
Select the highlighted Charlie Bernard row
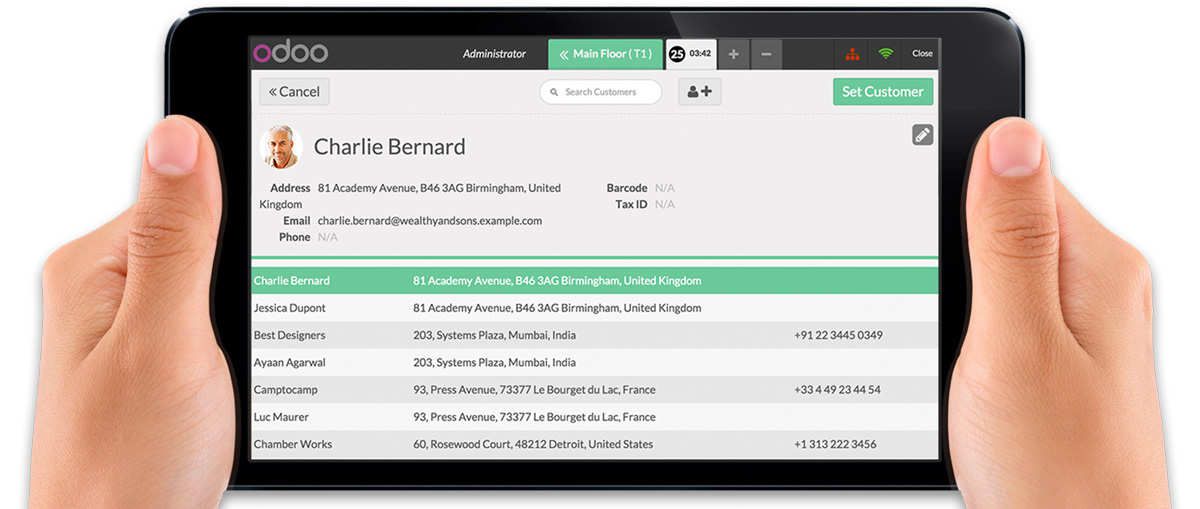594,281
